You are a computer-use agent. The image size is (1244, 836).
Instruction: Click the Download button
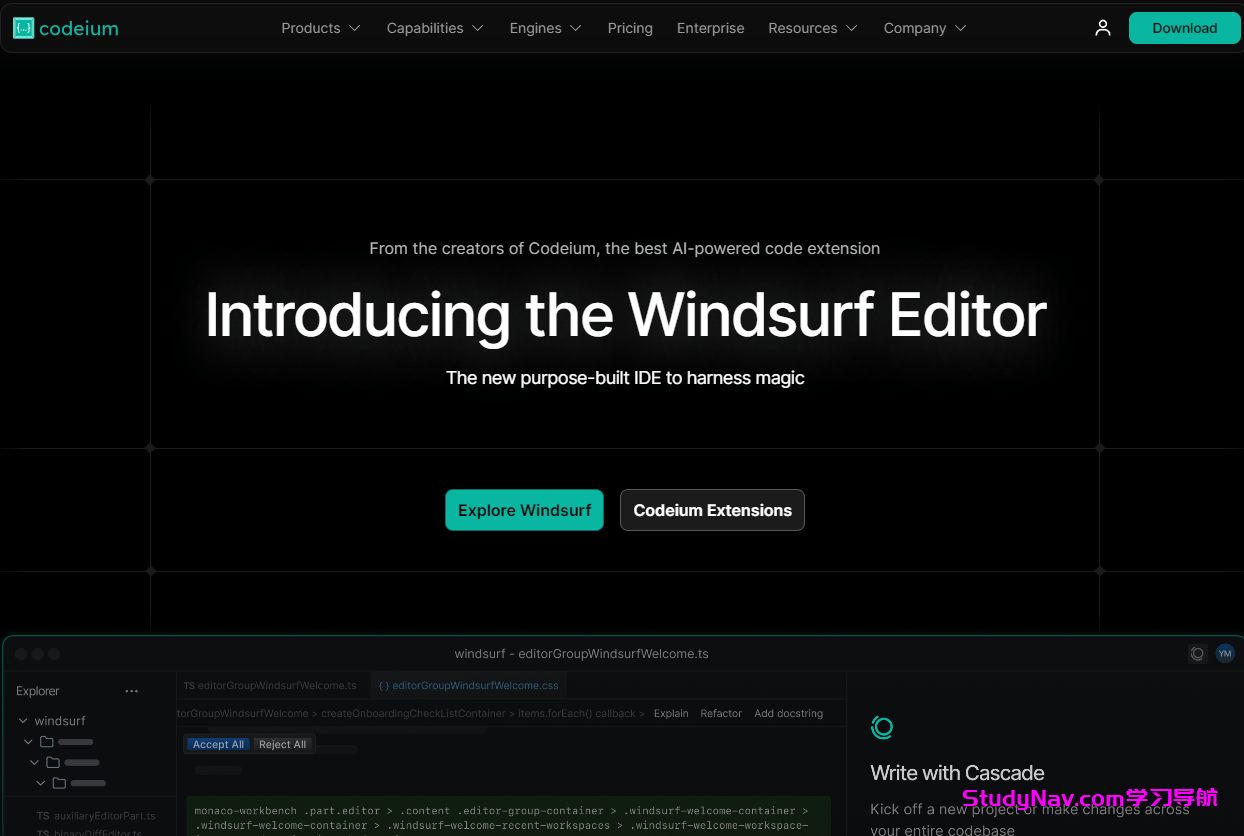[x=1184, y=28]
